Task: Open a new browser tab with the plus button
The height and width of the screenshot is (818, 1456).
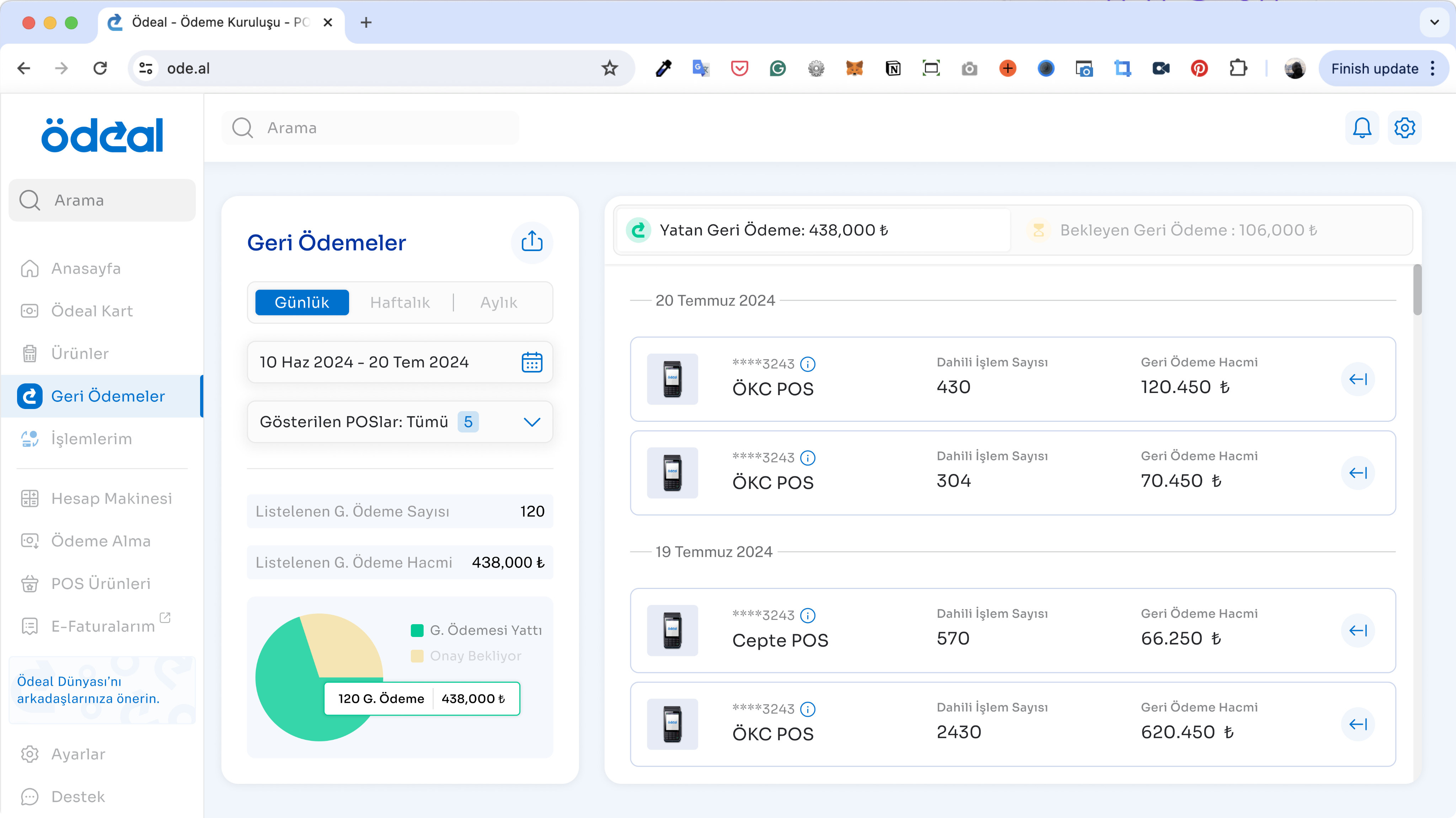Action: click(366, 23)
